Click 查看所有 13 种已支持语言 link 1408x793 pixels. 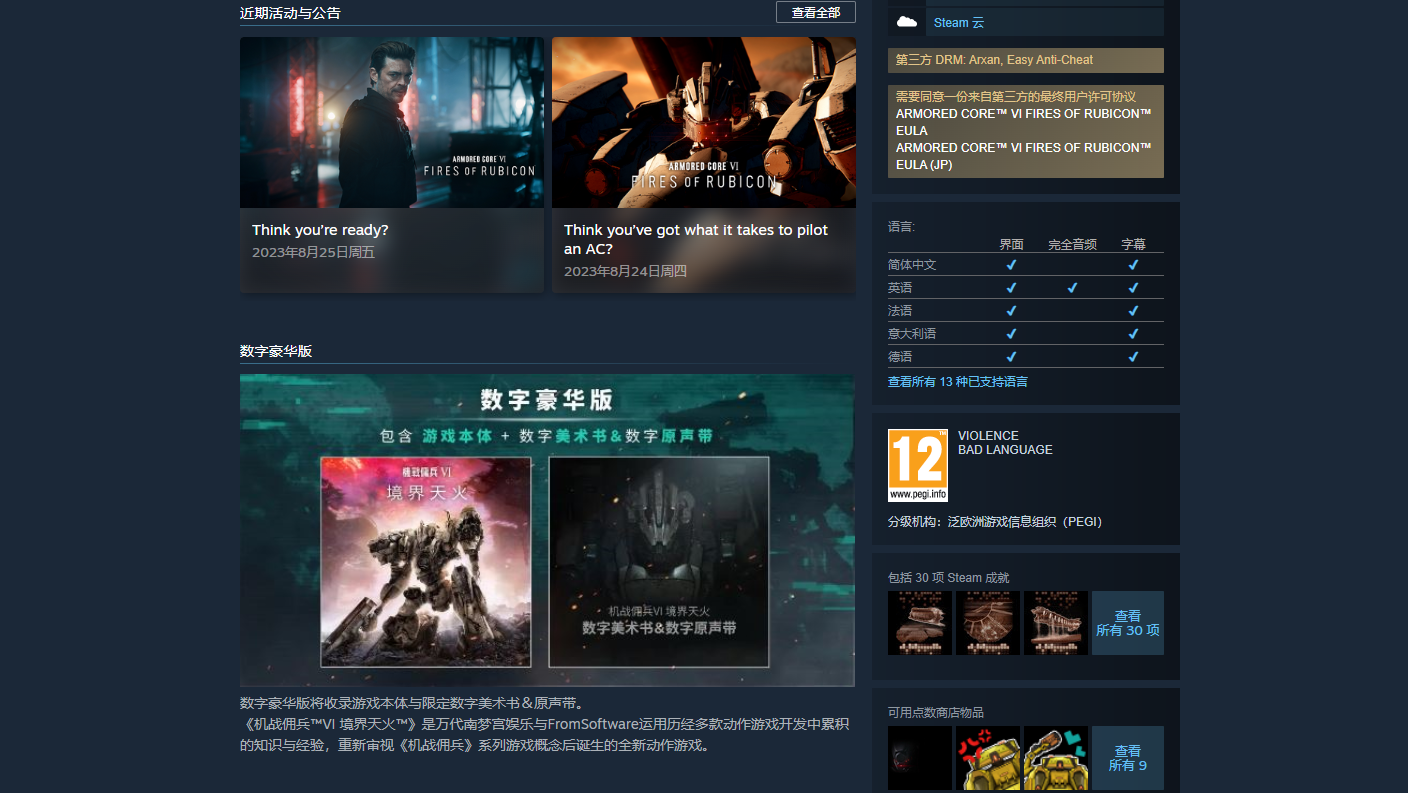click(x=958, y=382)
